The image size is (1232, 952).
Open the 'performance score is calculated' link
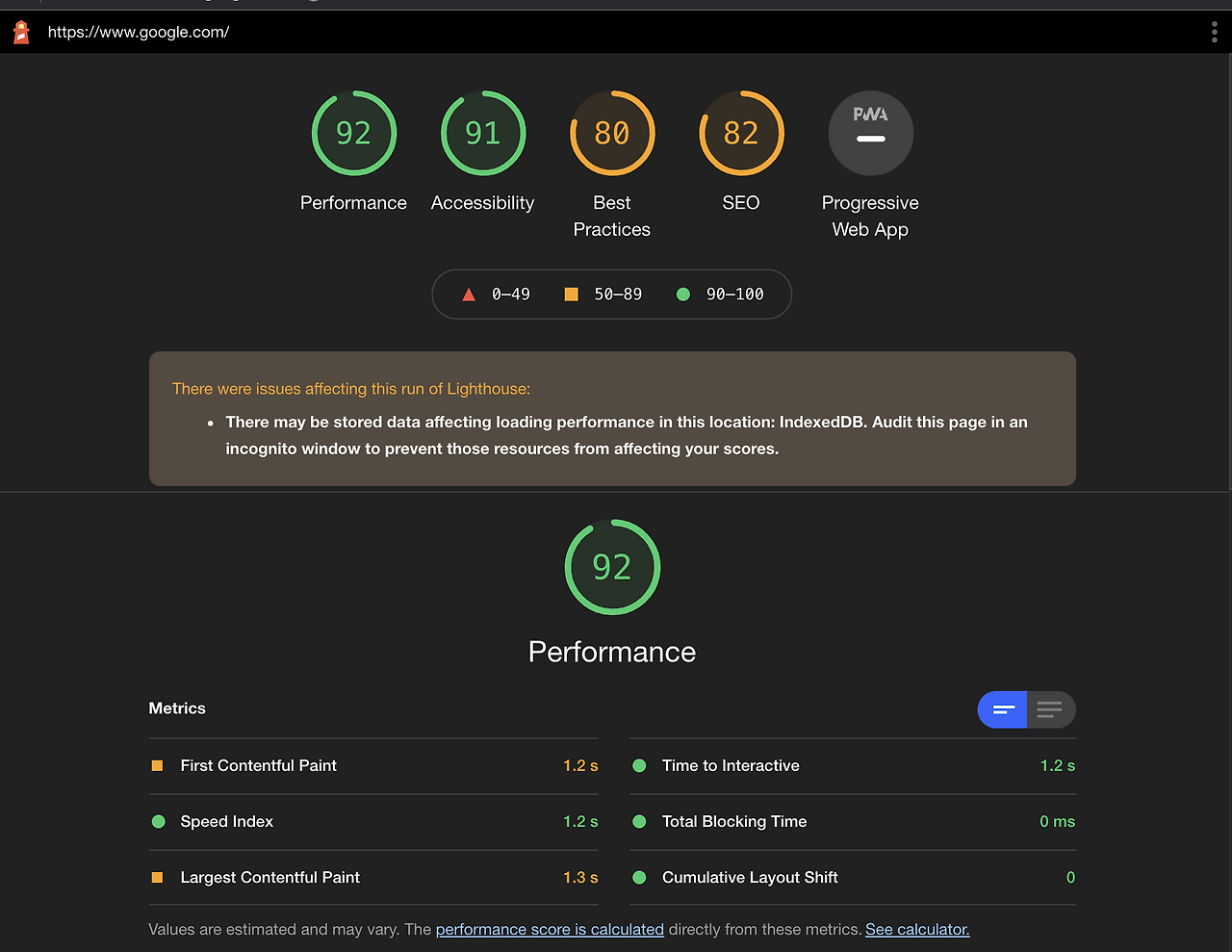(550, 930)
